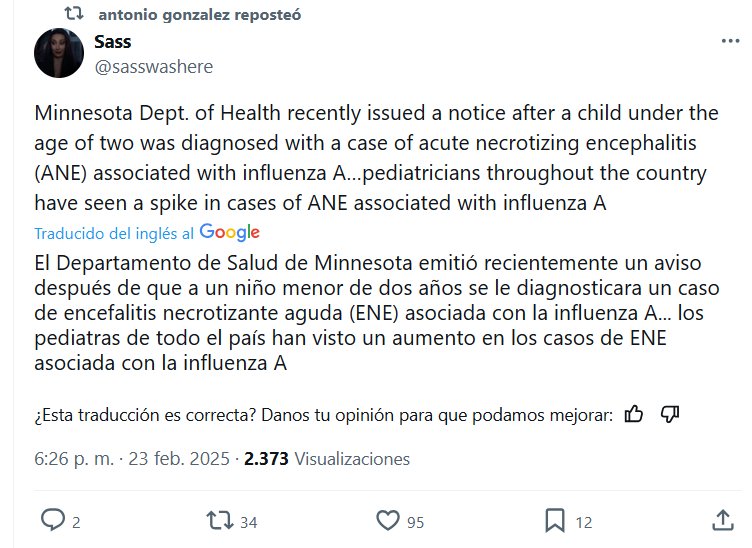Bookmark this post
This screenshot has width=752, height=548.
[x=555, y=520]
